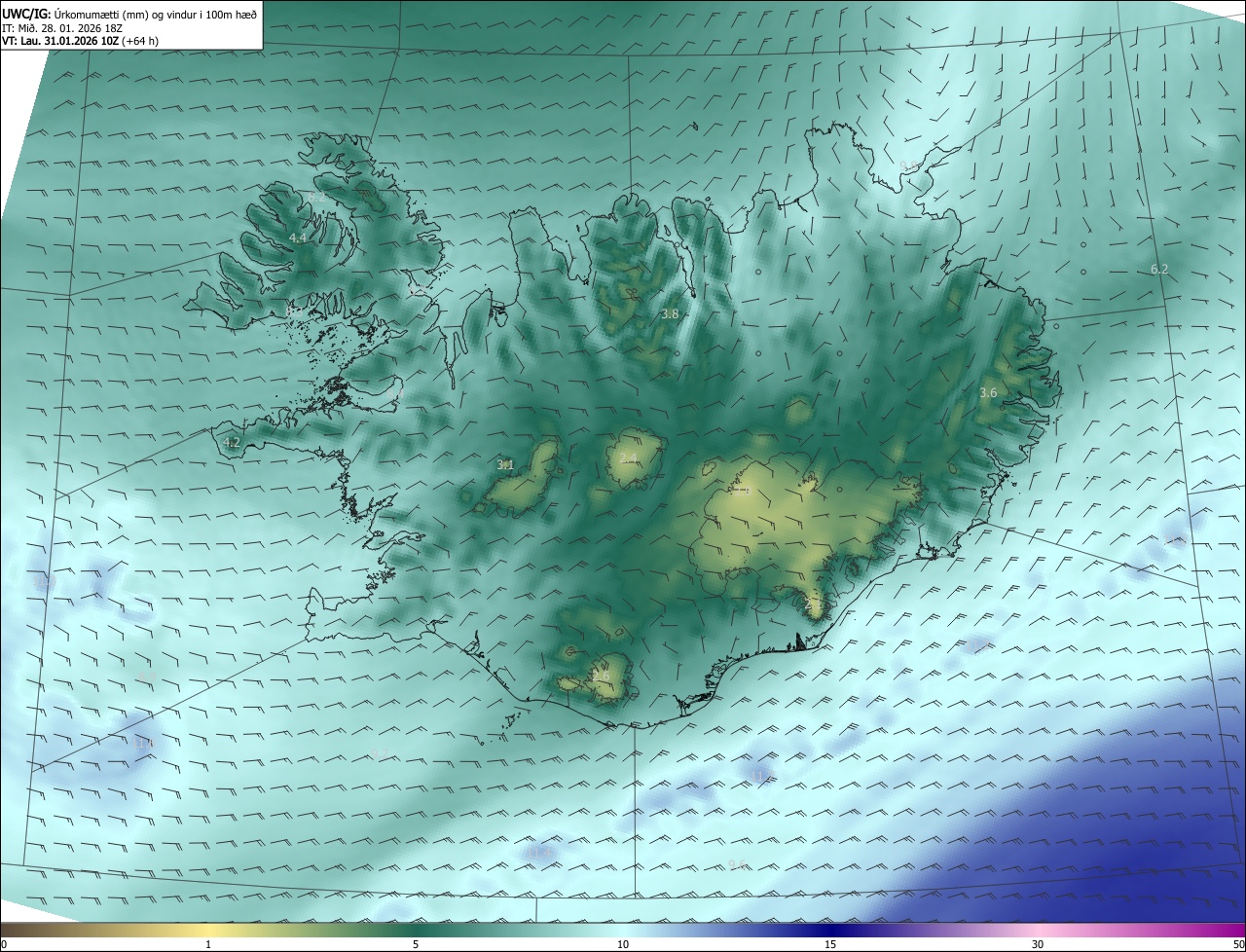
Task: Click the 'VT: Lau. 31.01.2026 10Z (+64 h)' line
Action: (80, 41)
